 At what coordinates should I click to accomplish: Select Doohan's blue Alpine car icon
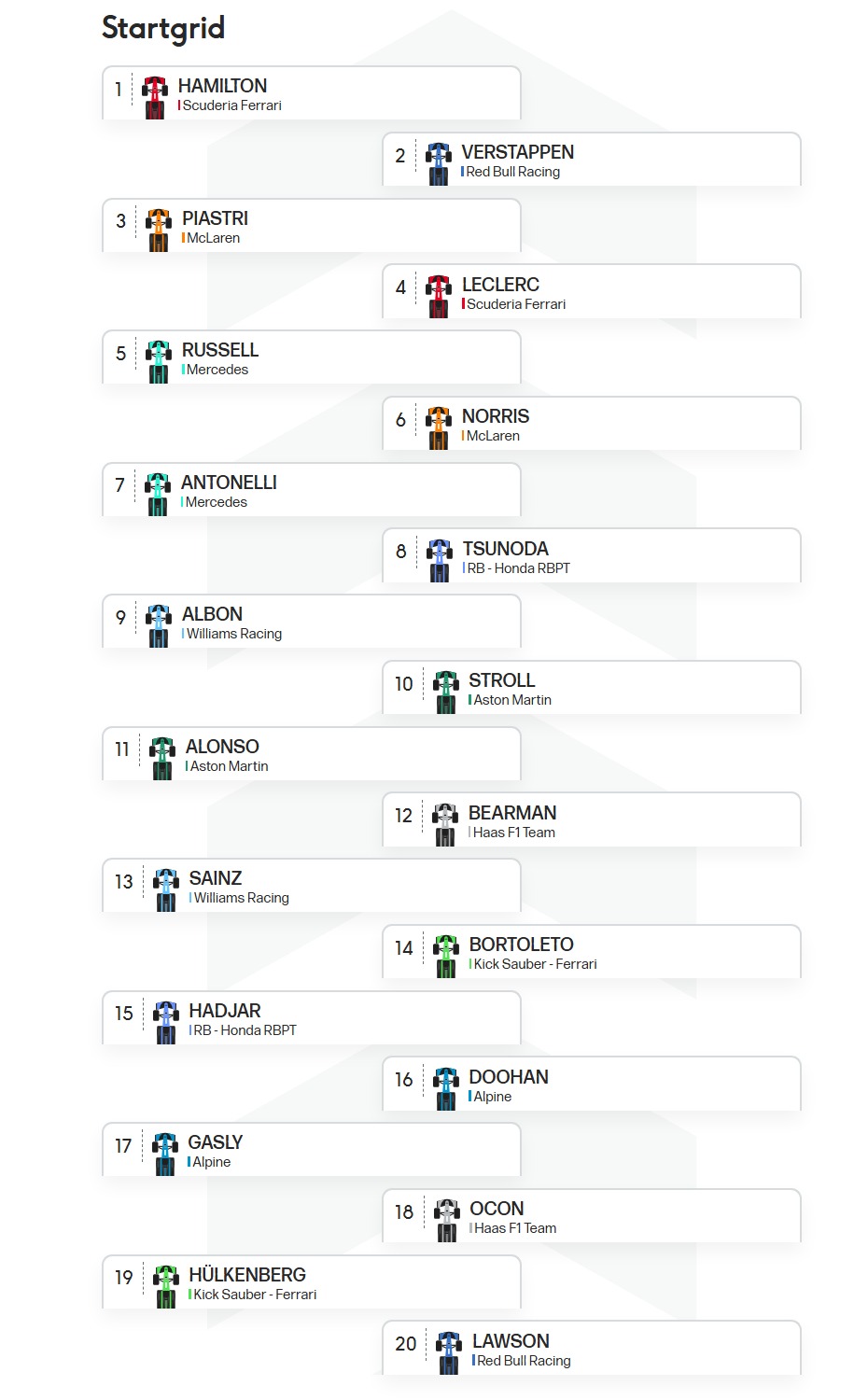446,1088
